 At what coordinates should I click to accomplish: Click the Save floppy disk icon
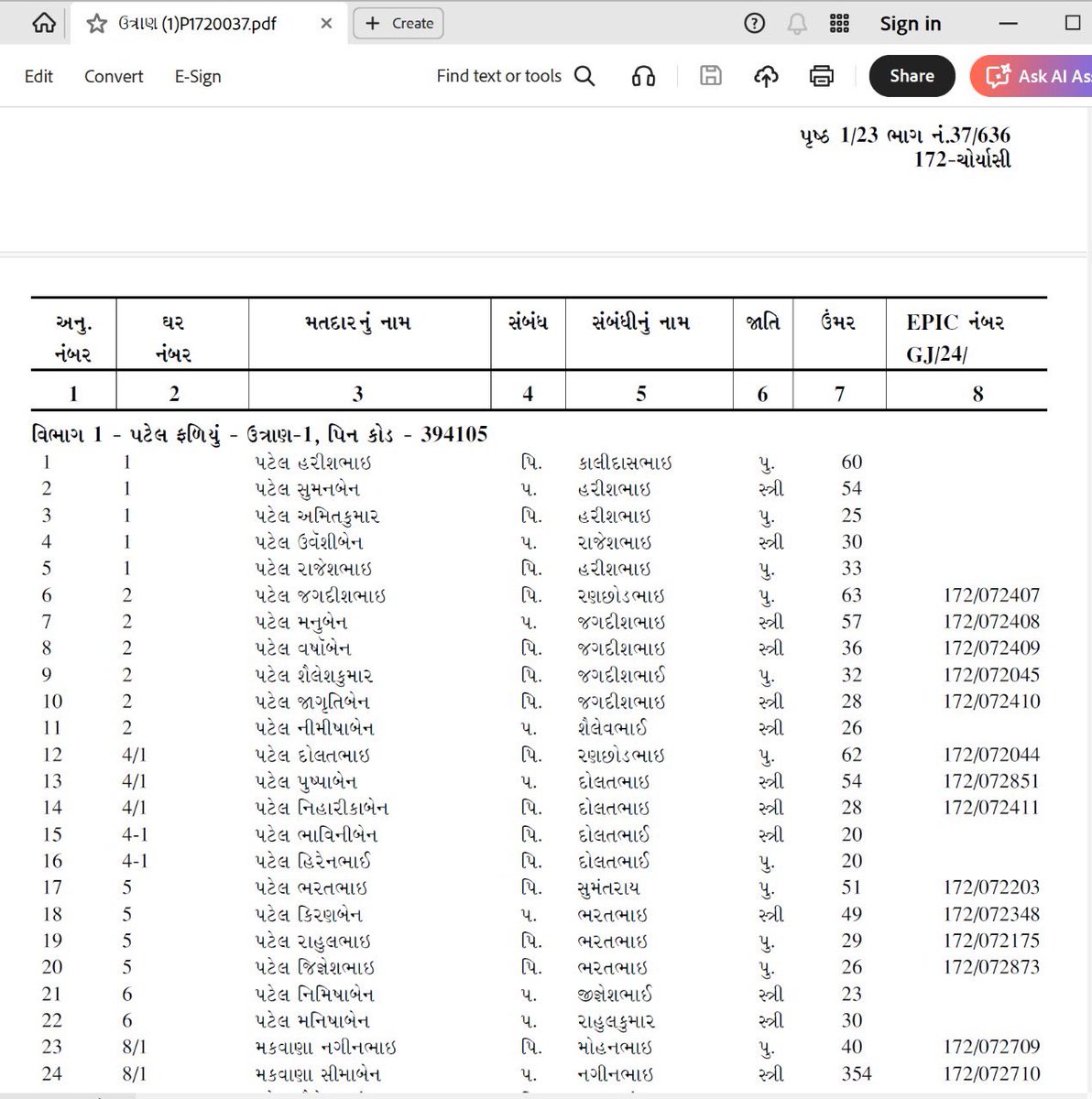[711, 76]
